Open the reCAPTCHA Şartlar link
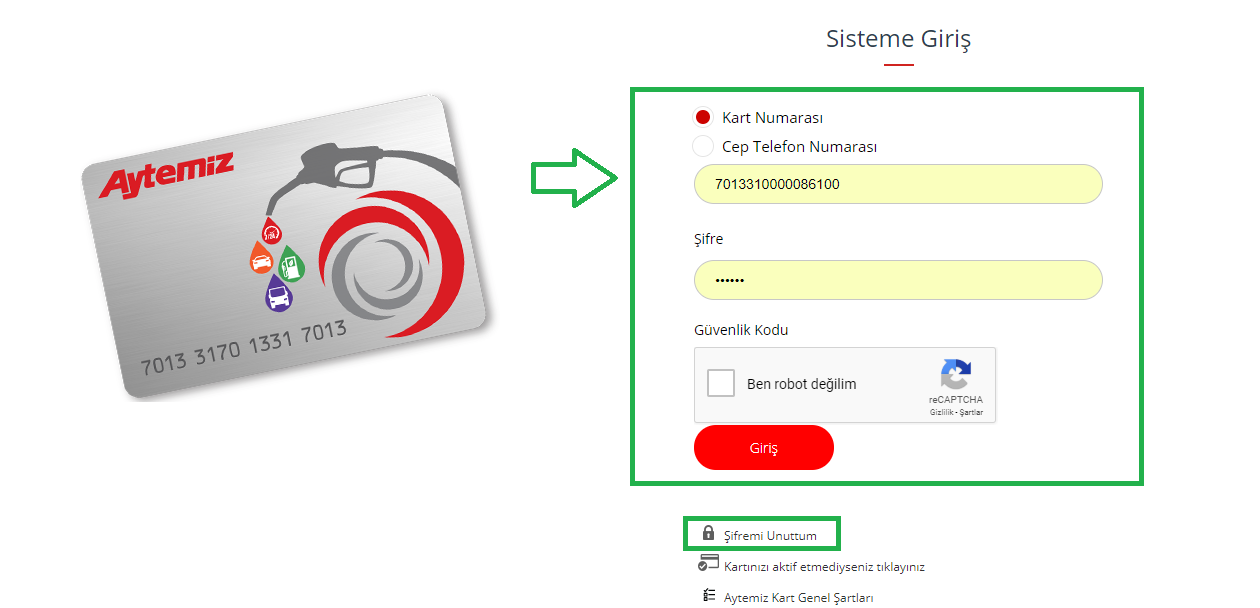 [x=971, y=412]
